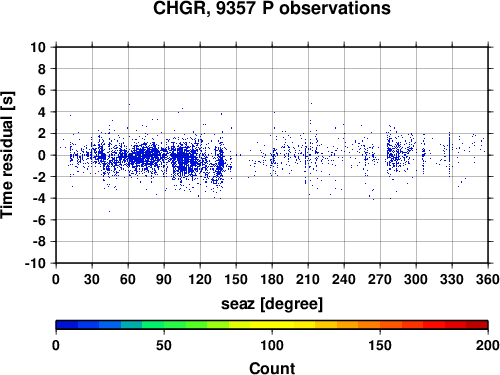
Task: Click the orange section of colorbar
Action: [x=358, y=325]
